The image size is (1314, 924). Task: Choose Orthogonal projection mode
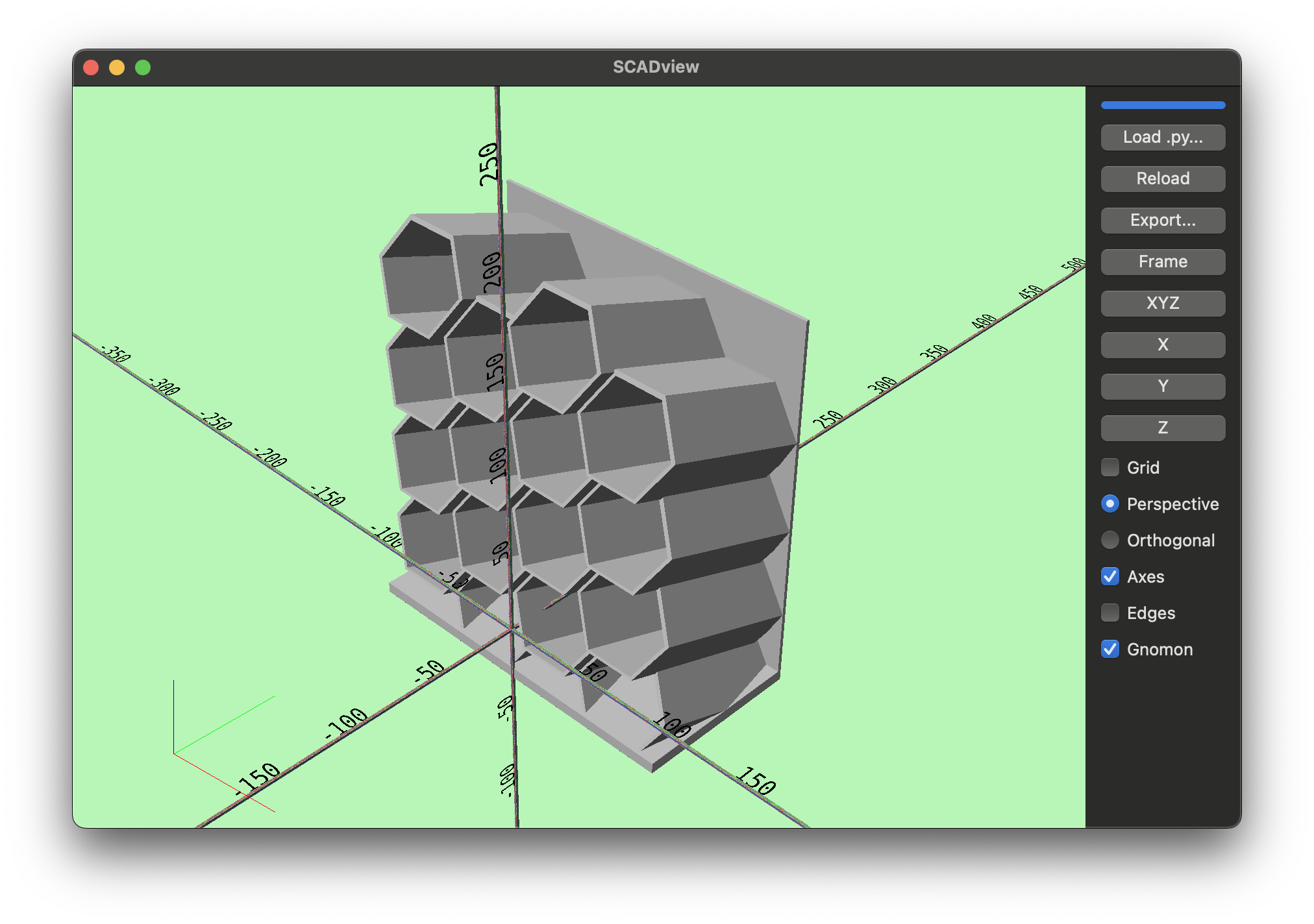tap(1110, 541)
